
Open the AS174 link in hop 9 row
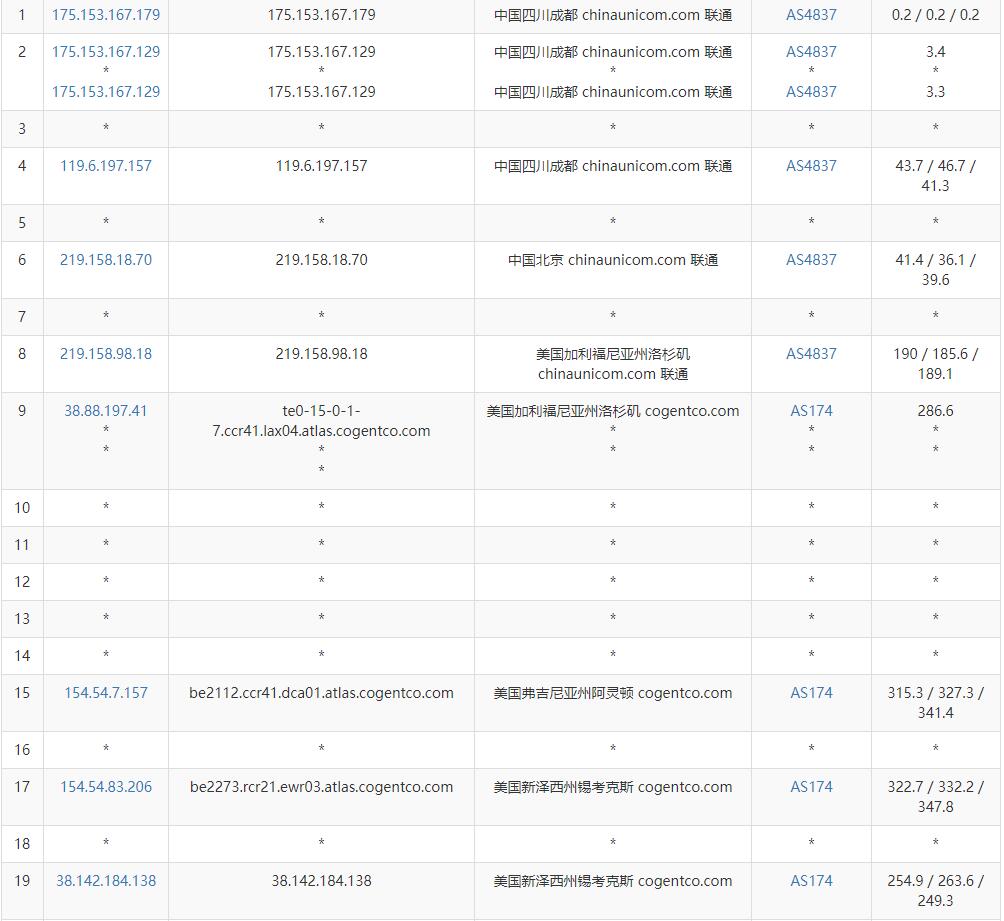pos(811,411)
